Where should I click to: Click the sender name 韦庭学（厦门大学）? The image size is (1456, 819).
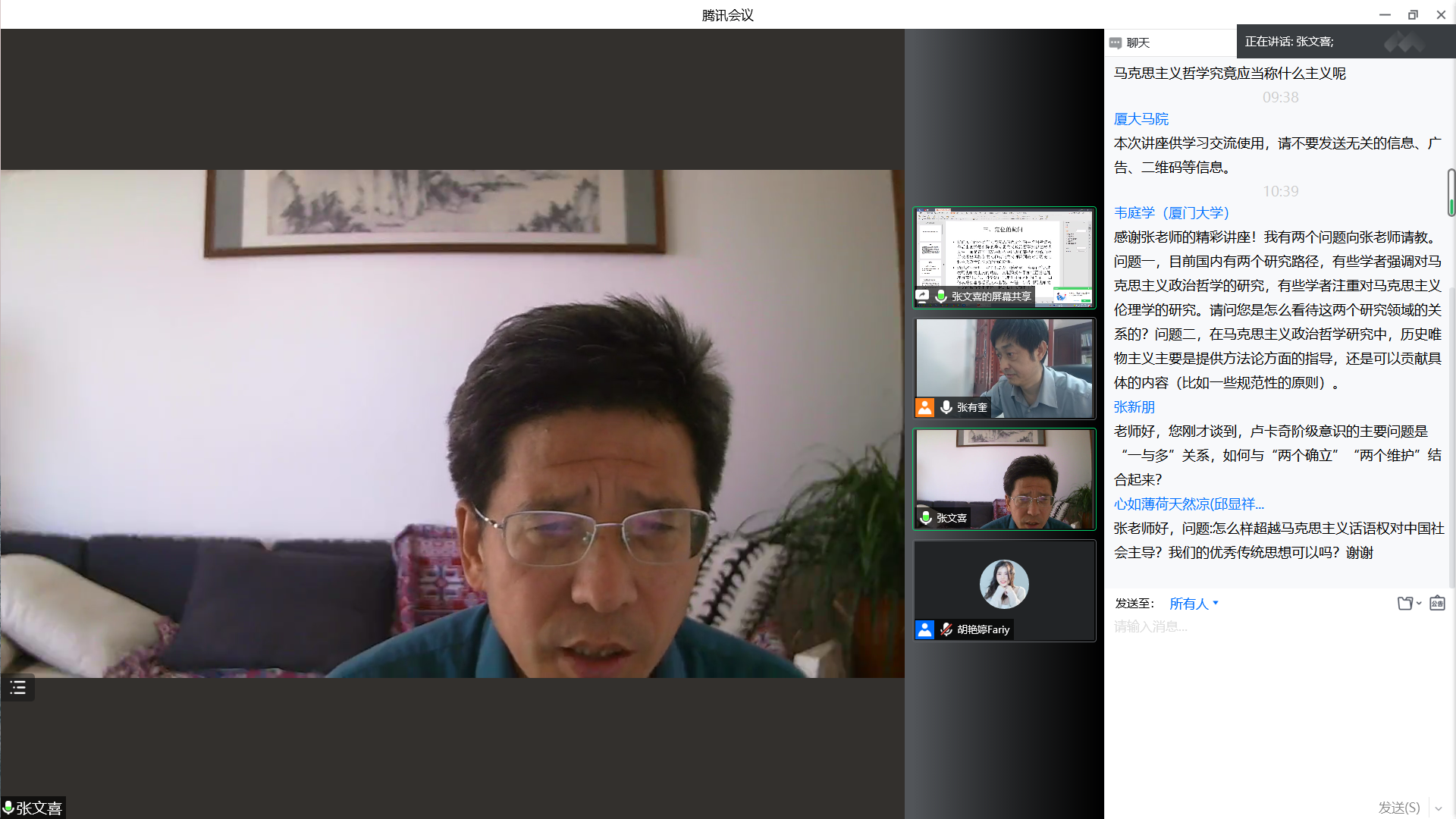1171,213
